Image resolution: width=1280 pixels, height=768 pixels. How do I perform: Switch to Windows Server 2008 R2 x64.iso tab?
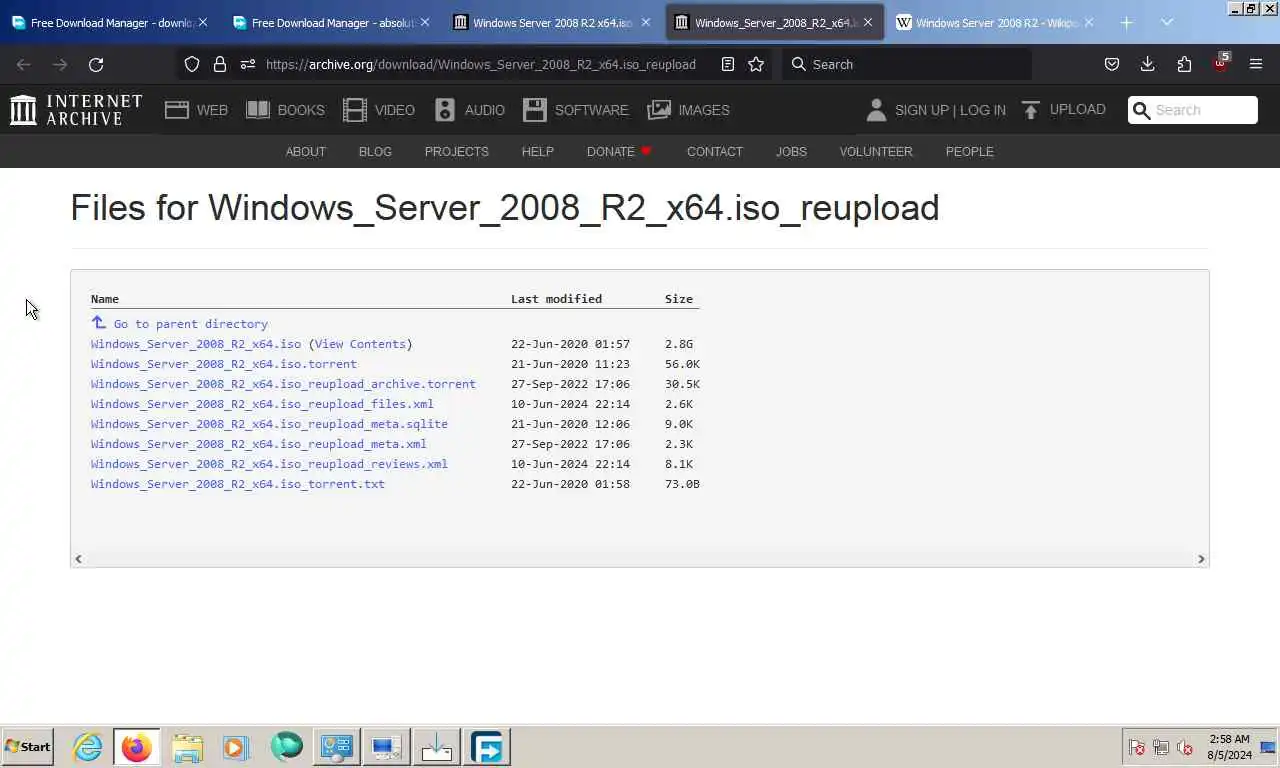(553, 22)
